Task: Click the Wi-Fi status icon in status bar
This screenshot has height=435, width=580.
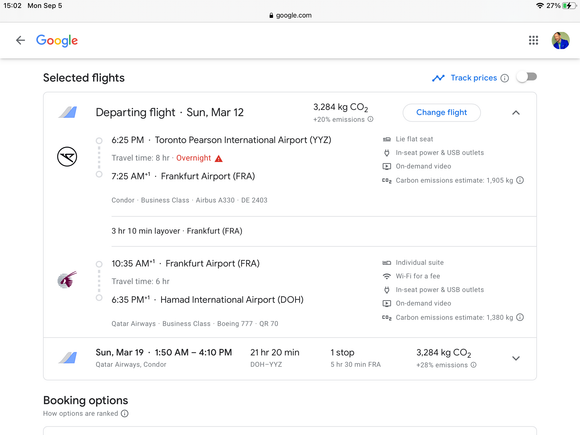Action: [540, 6]
